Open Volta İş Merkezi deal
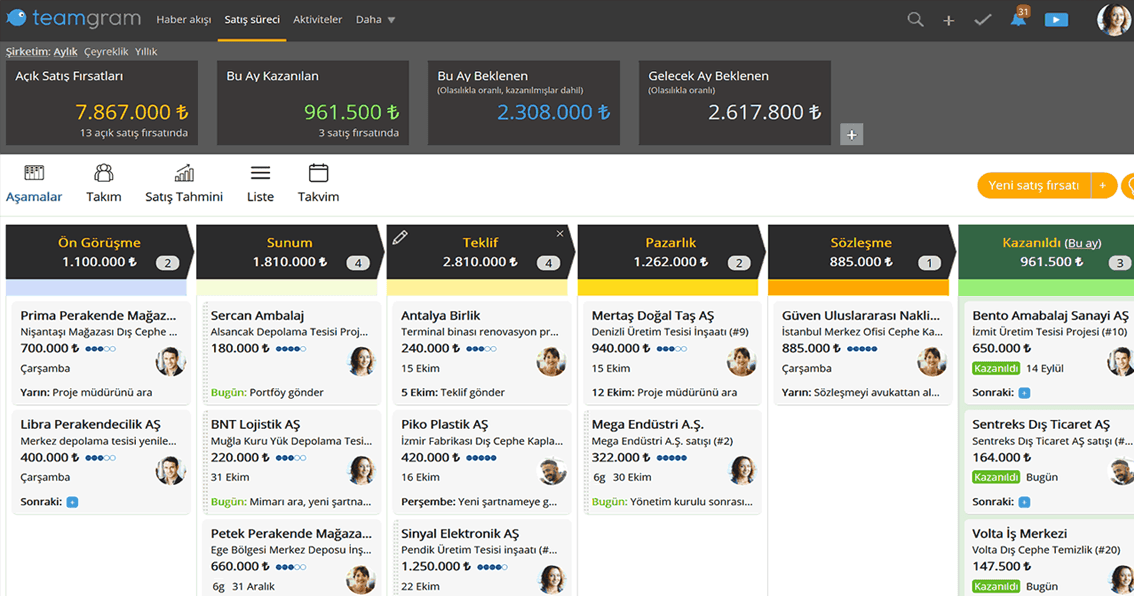 [x=1020, y=534]
